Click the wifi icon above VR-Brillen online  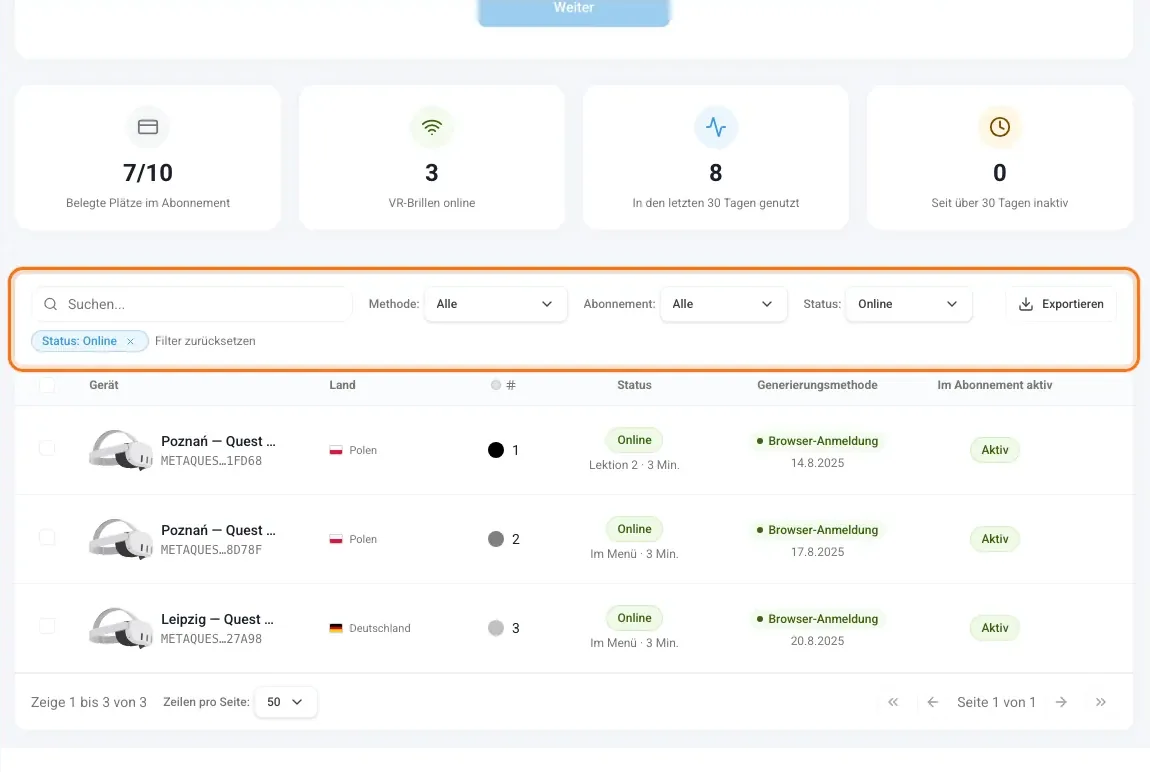click(432, 127)
